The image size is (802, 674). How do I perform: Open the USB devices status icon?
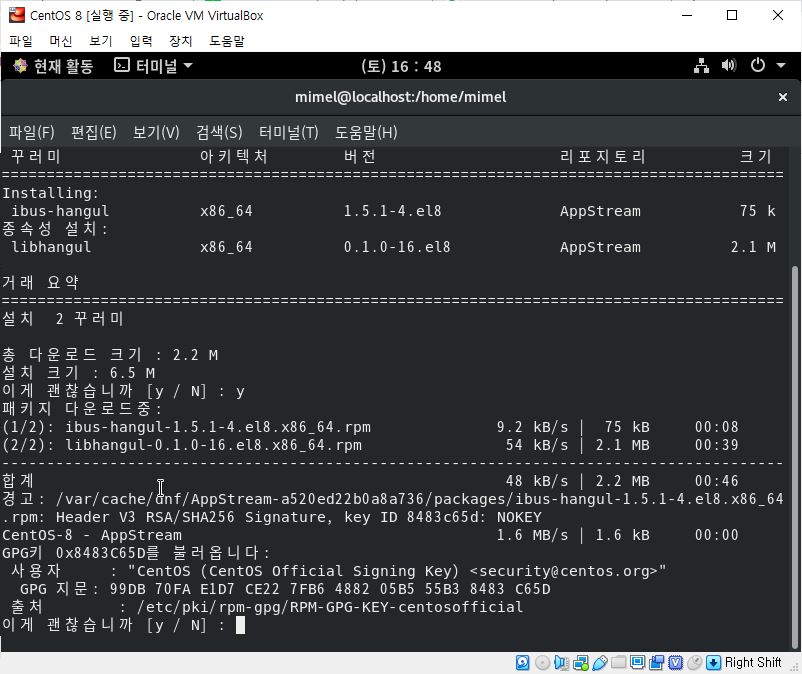600,663
